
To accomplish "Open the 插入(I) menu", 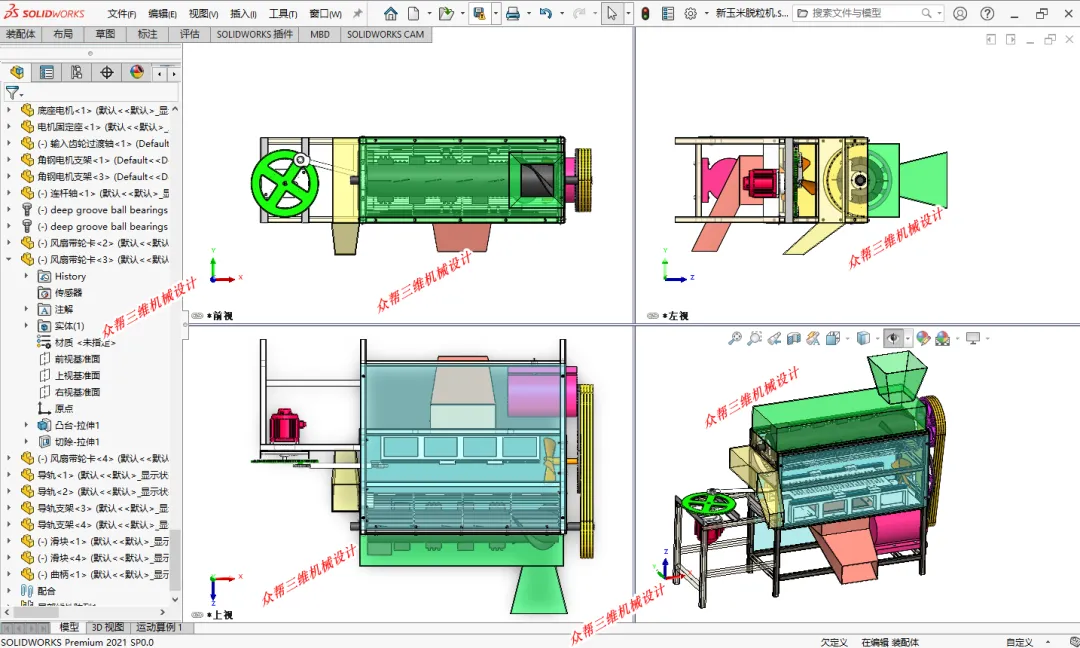I will coord(243,14).
